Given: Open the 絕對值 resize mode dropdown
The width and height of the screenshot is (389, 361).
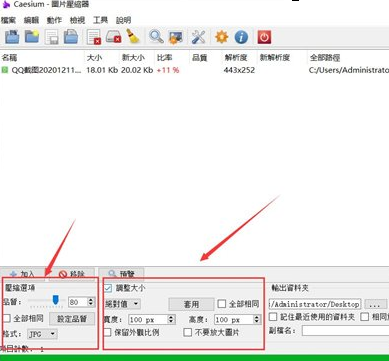Looking at the screenshot, I should pyautogui.click(x=122, y=304).
